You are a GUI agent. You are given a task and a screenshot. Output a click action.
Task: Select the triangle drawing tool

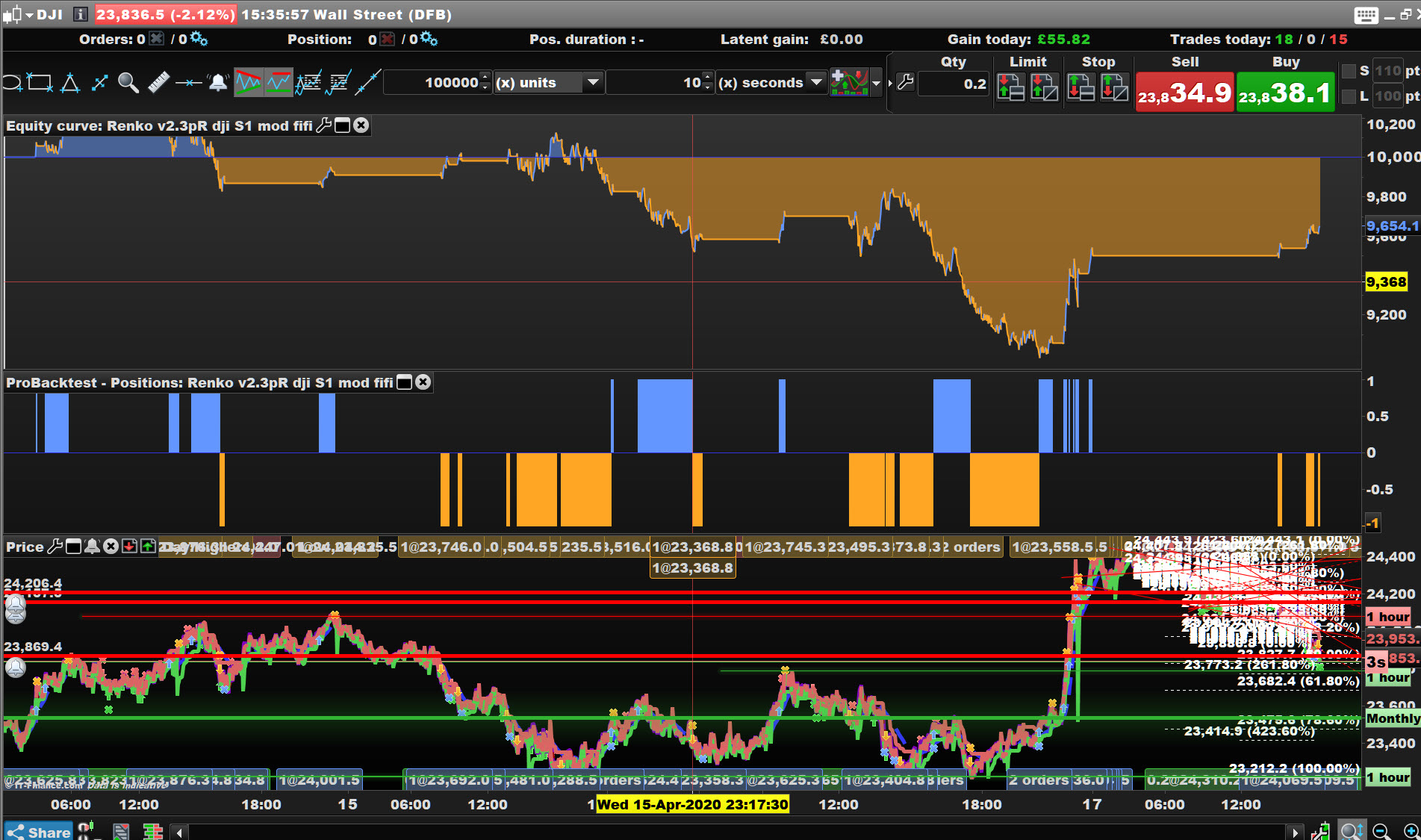click(70, 82)
